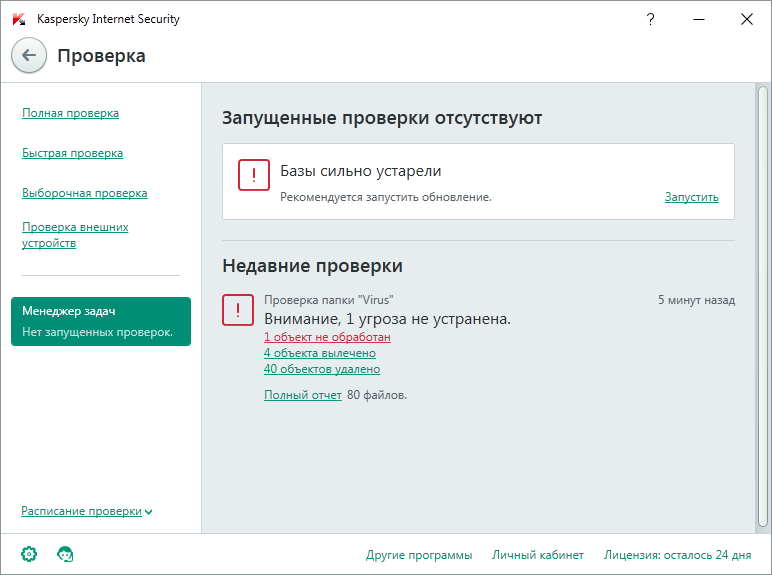
Task: Click the Kaspersky logo in title bar
Action: (19, 19)
